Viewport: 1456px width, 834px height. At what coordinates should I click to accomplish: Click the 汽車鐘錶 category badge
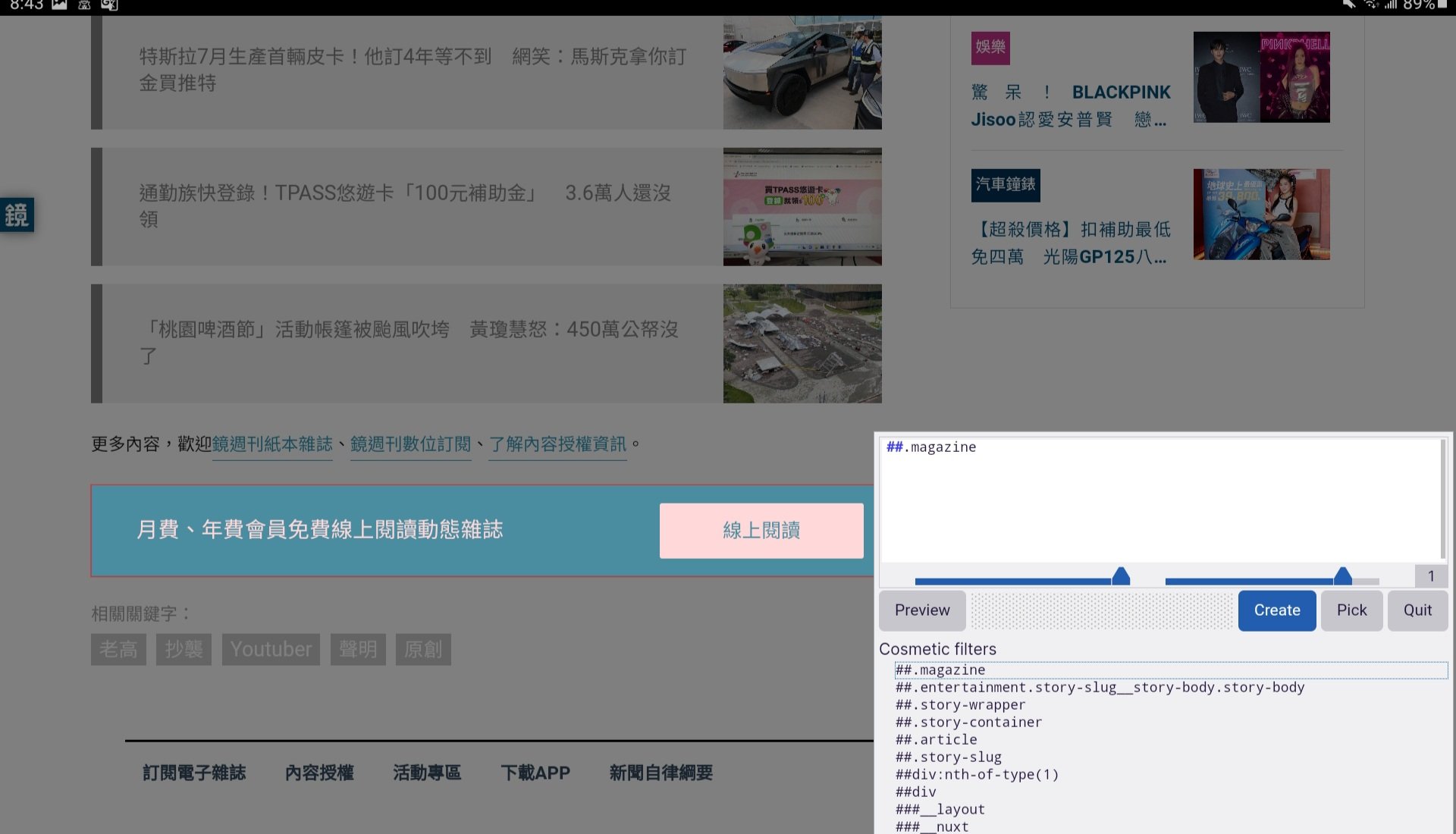coord(1006,185)
